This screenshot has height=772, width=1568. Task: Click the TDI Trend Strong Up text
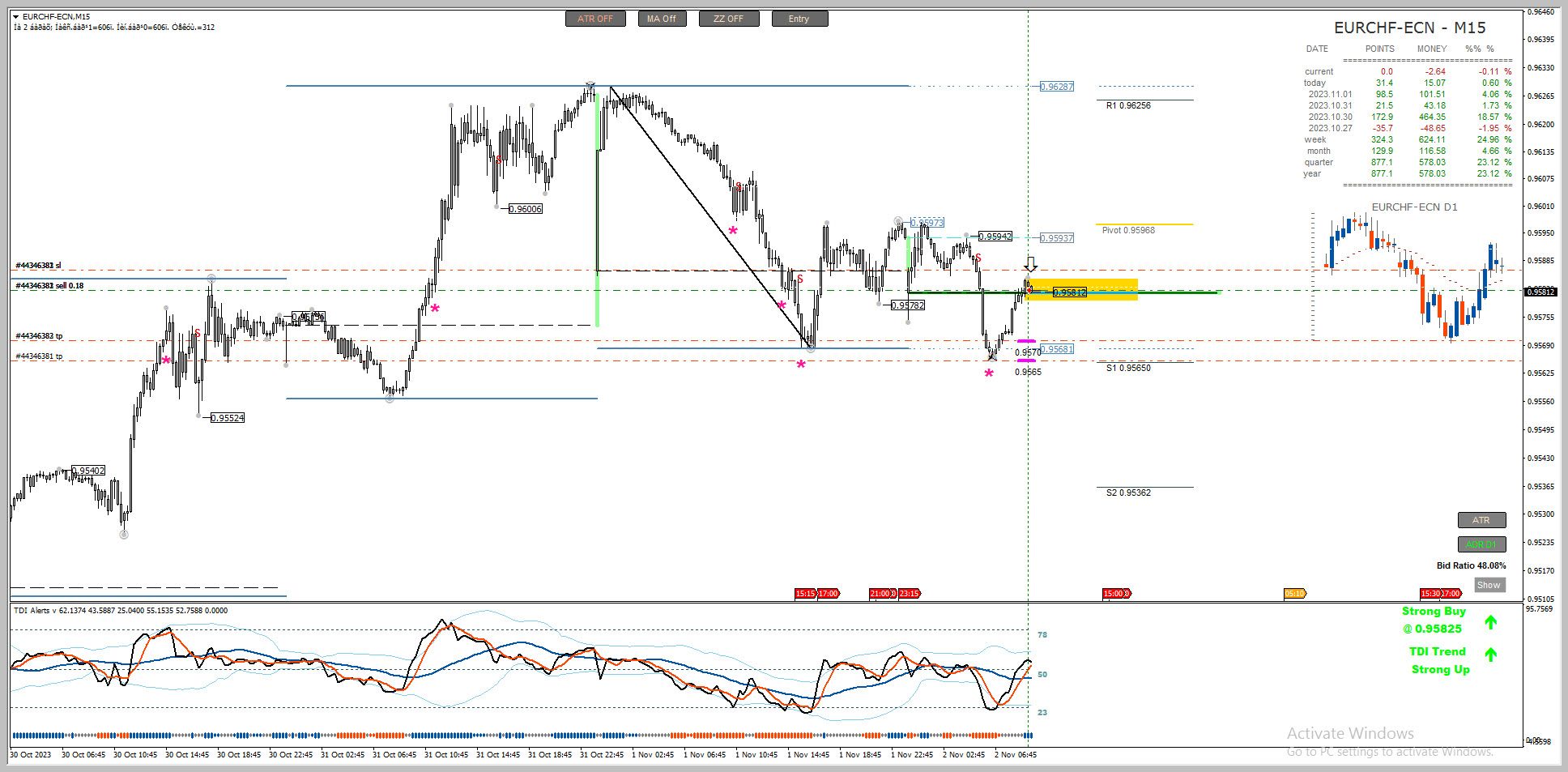pyautogui.click(x=1438, y=660)
